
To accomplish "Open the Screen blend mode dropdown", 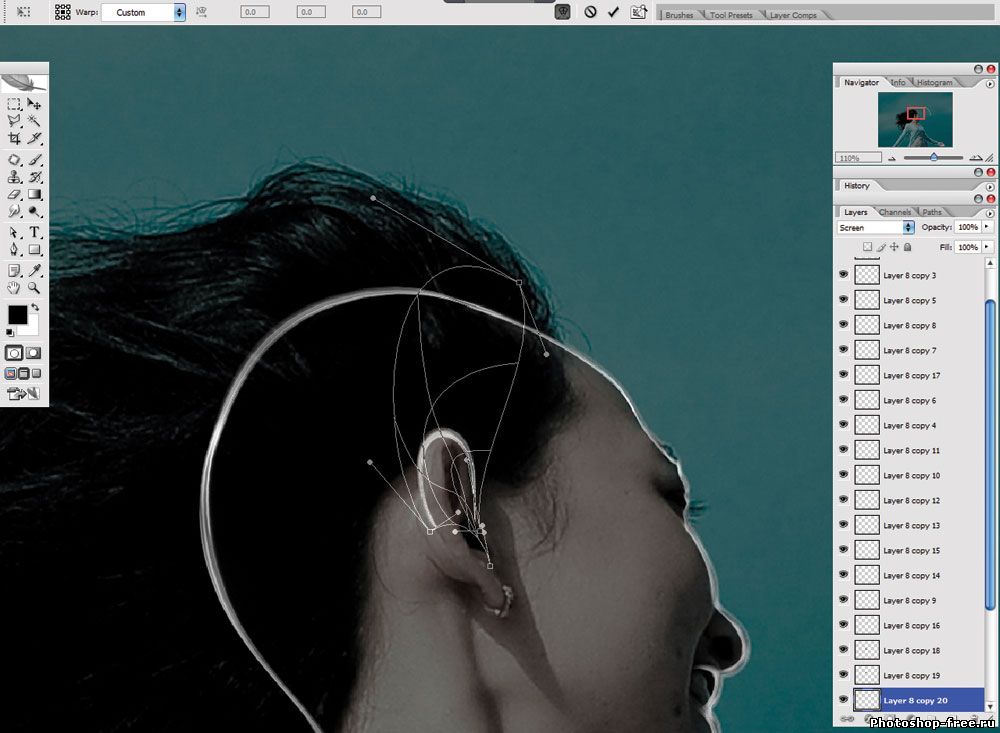I will pyautogui.click(x=908, y=228).
